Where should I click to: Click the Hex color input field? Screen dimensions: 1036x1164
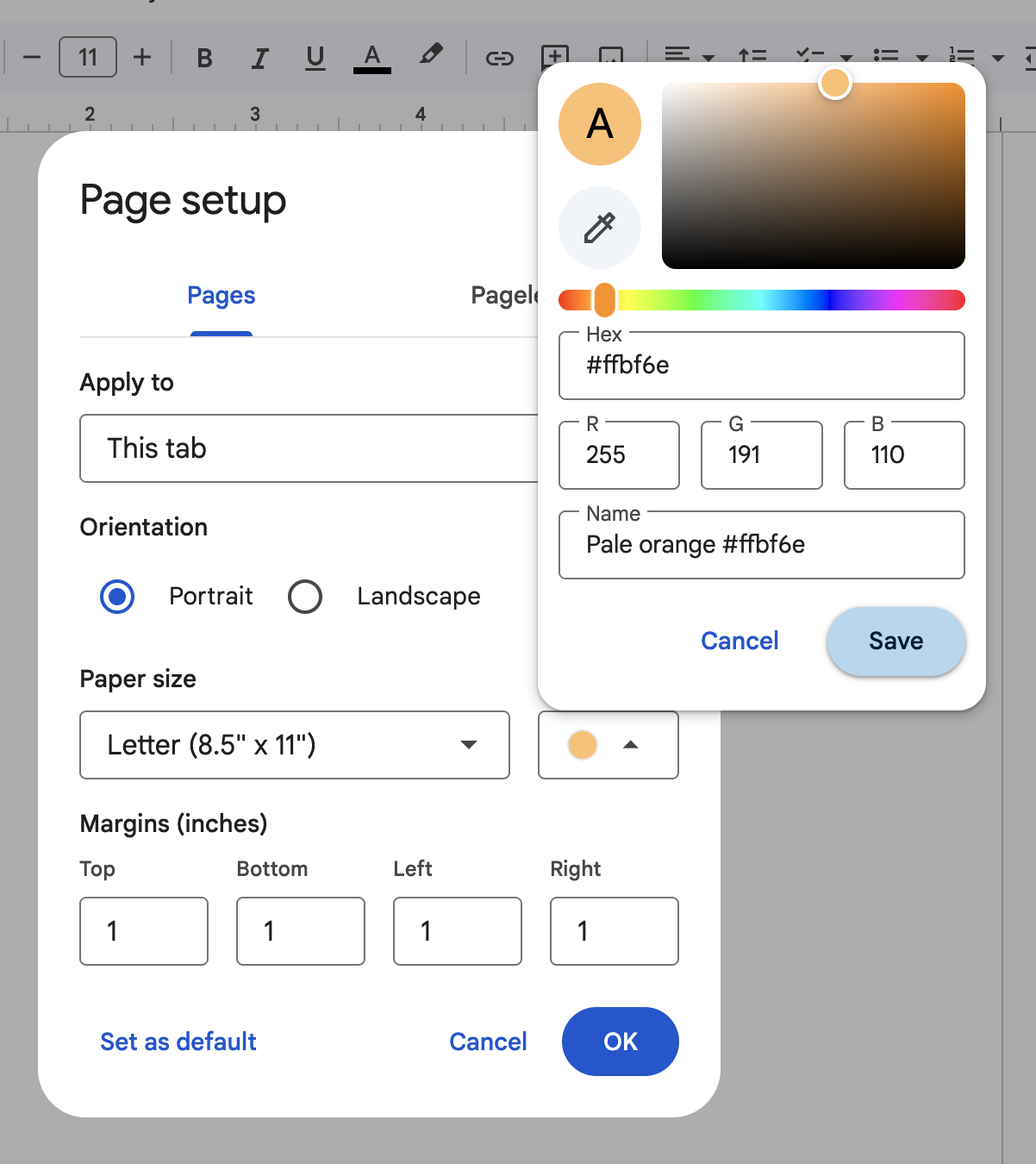762,366
